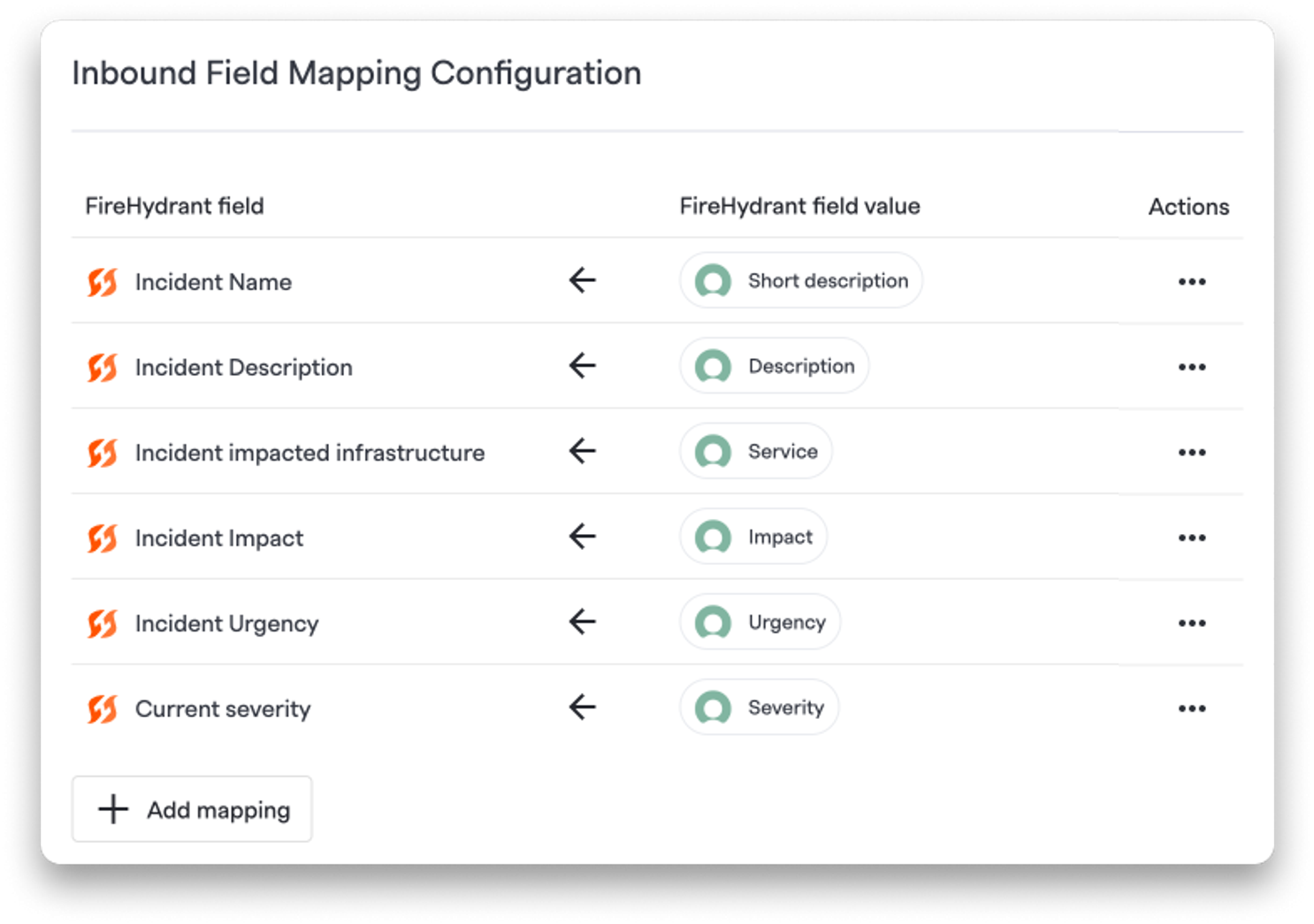Click the FireHydrant field column header

tap(174, 206)
